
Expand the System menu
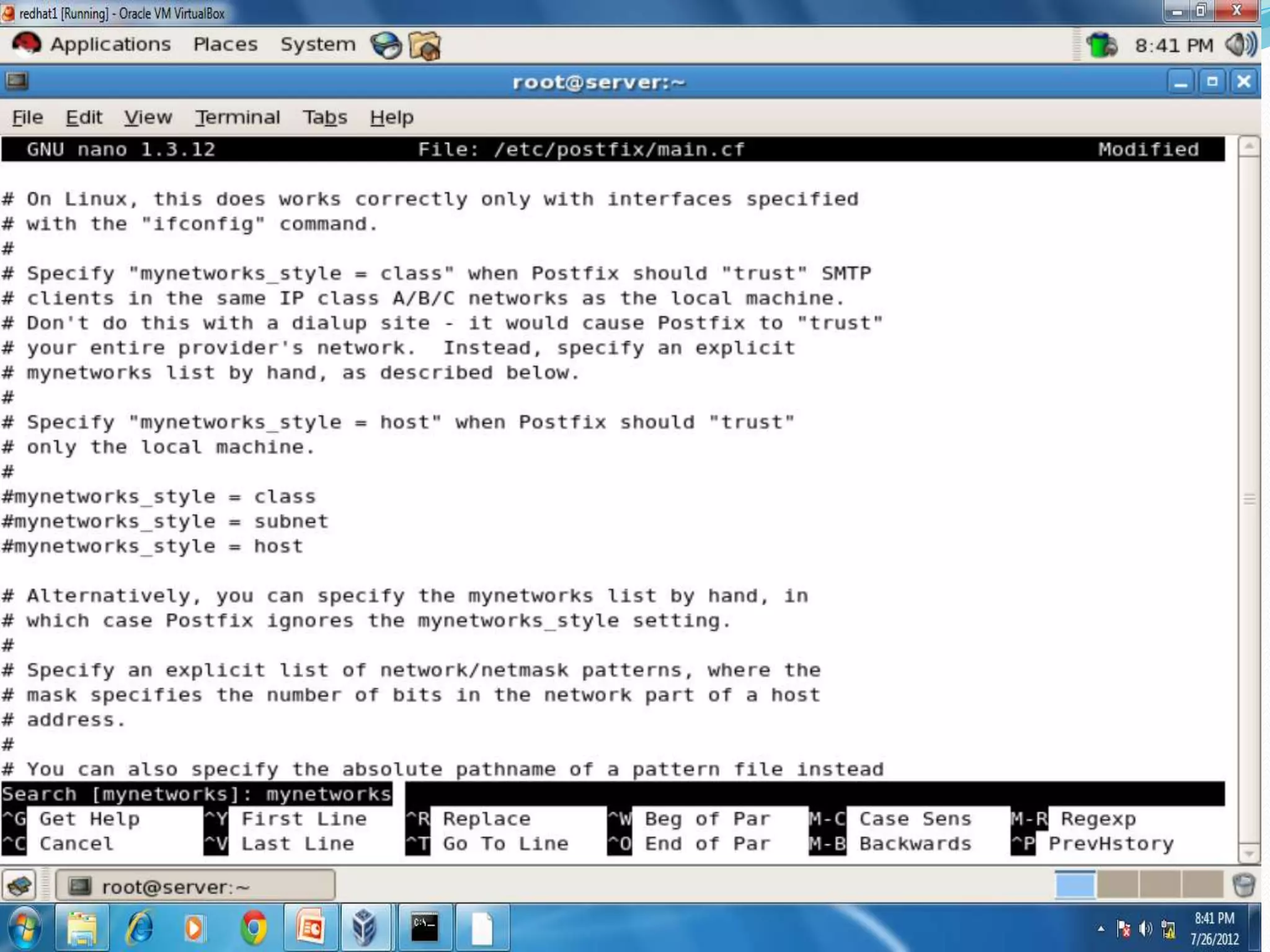pyautogui.click(x=317, y=45)
